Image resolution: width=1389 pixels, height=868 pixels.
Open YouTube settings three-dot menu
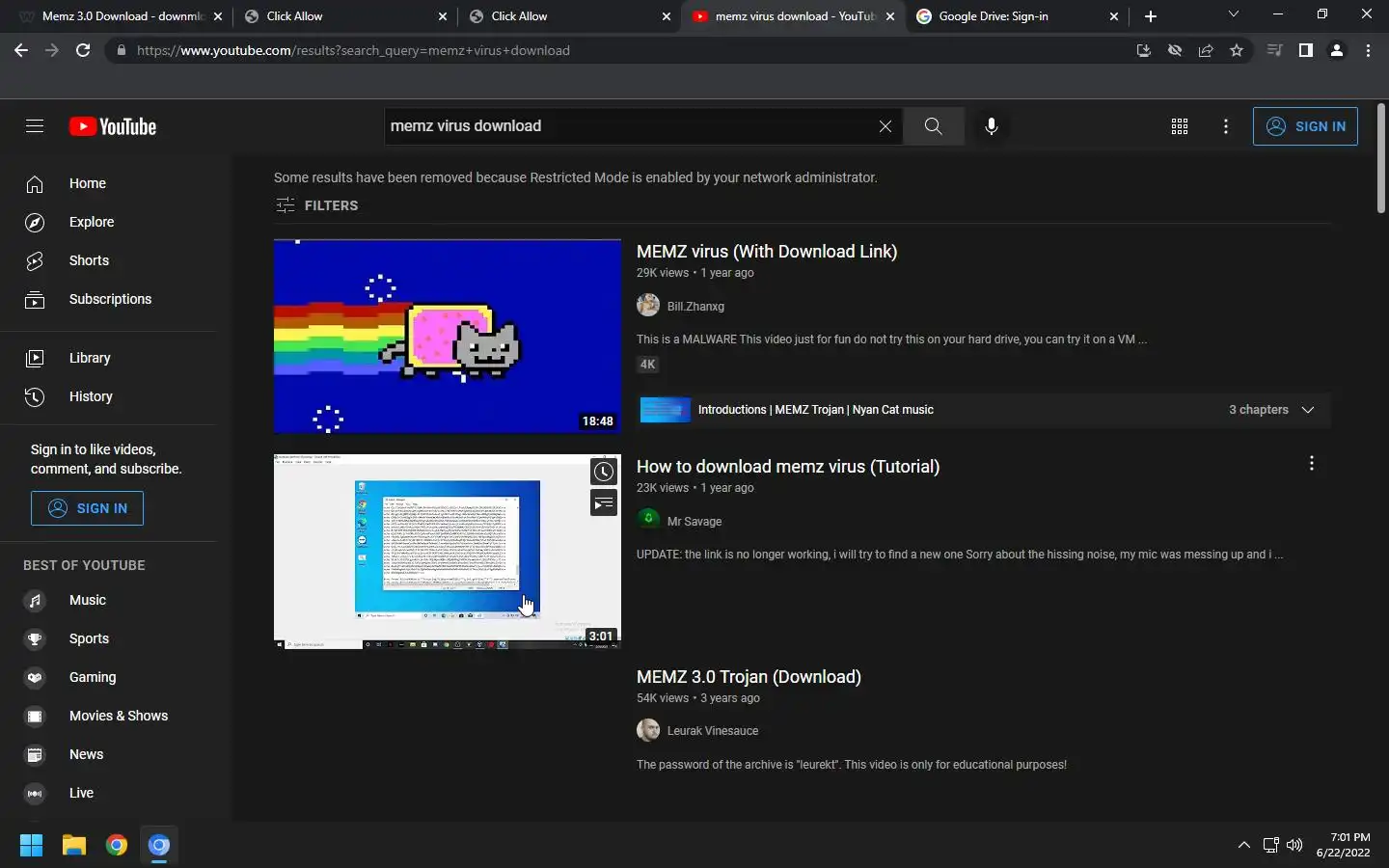(x=1226, y=126)
